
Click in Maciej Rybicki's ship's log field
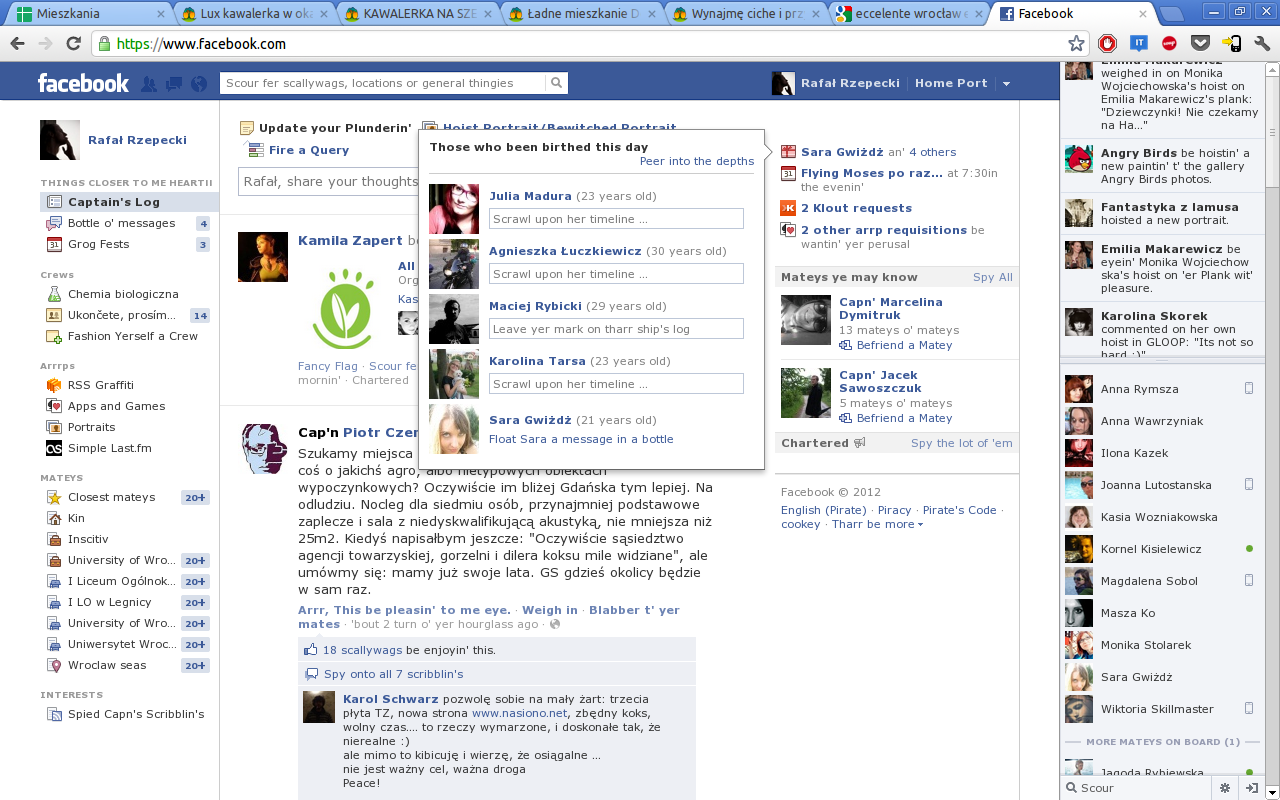(616, 329)
